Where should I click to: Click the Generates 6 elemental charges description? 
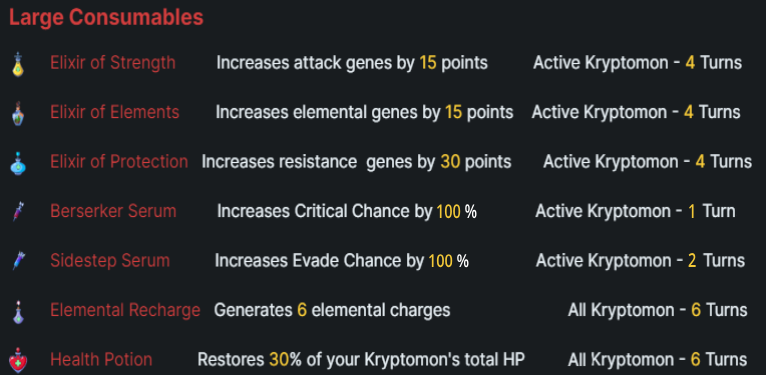click(x=332, y=310)
